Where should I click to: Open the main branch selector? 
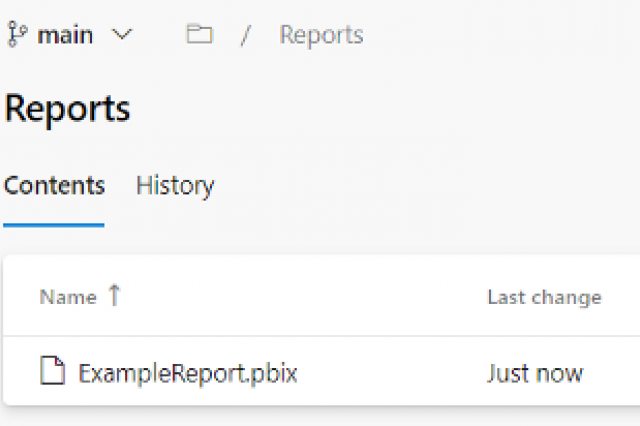70,35
